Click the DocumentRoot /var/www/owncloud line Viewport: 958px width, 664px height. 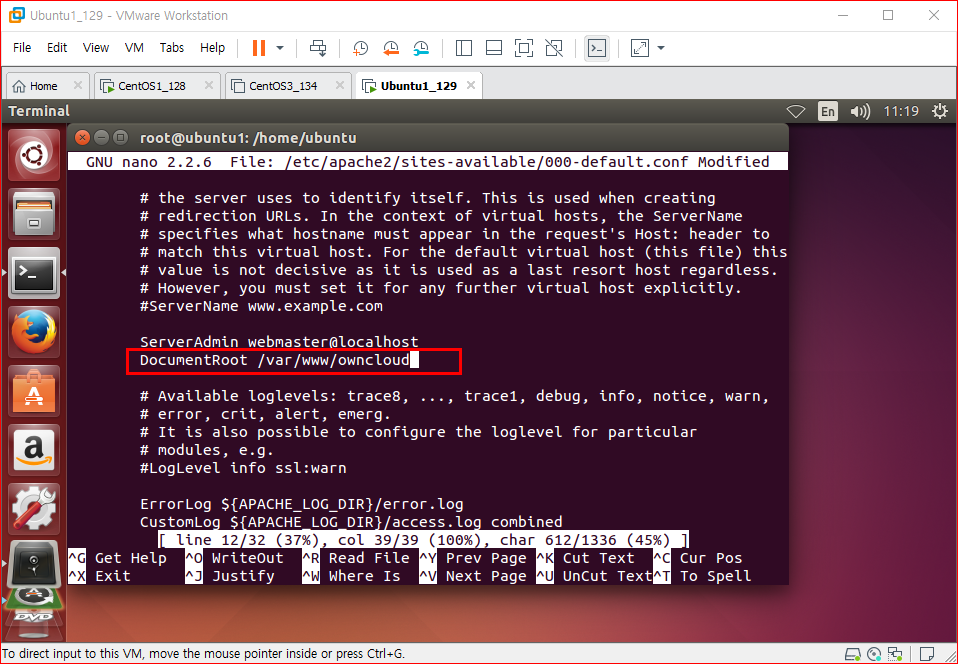[x=275, y=360]
